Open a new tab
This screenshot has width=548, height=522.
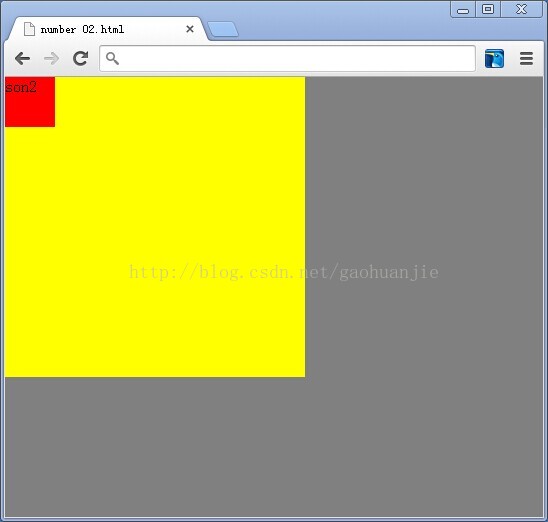pyautogui.click(x=223, y=29)
